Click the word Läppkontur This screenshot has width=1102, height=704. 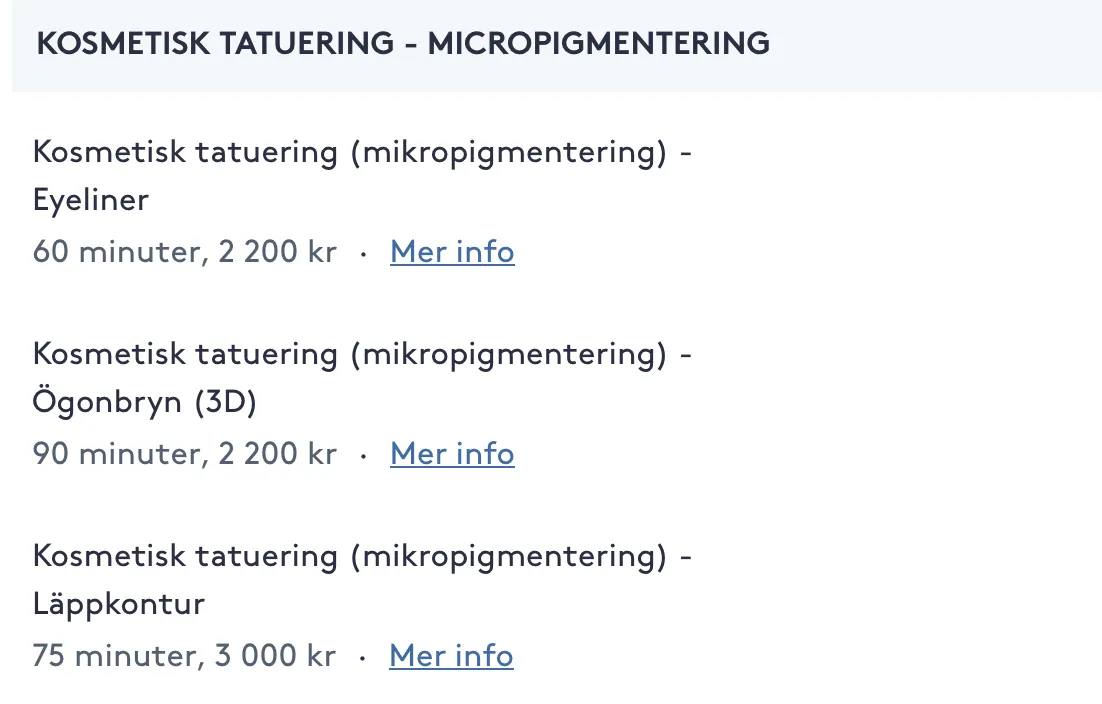point(119,604)
